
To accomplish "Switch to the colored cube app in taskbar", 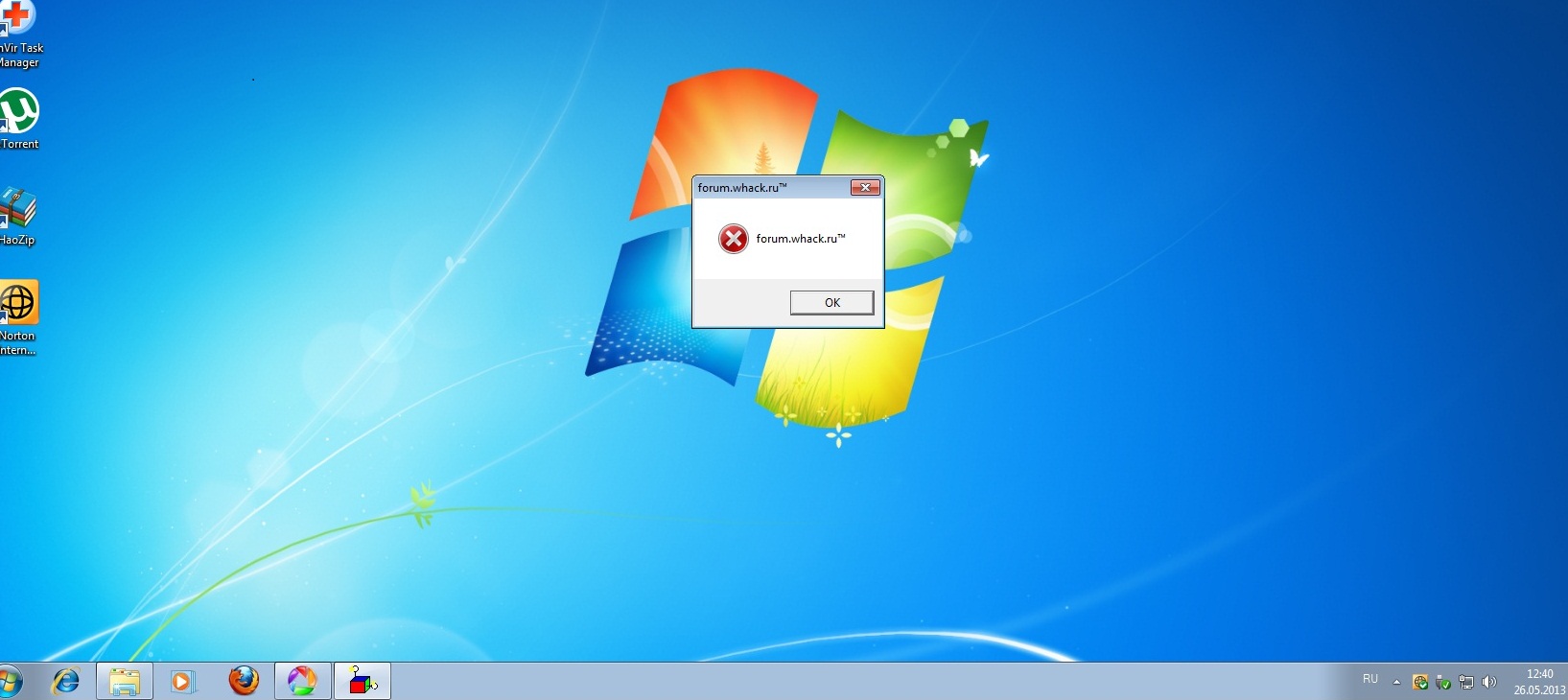I will (363, 682).
